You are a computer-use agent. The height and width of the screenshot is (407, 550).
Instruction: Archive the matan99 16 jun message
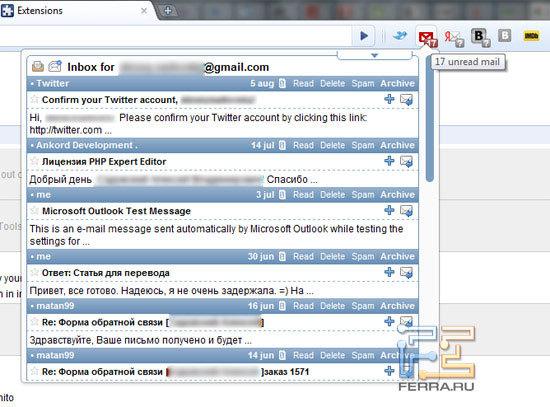pyautogui.click(x=397, y=306)
